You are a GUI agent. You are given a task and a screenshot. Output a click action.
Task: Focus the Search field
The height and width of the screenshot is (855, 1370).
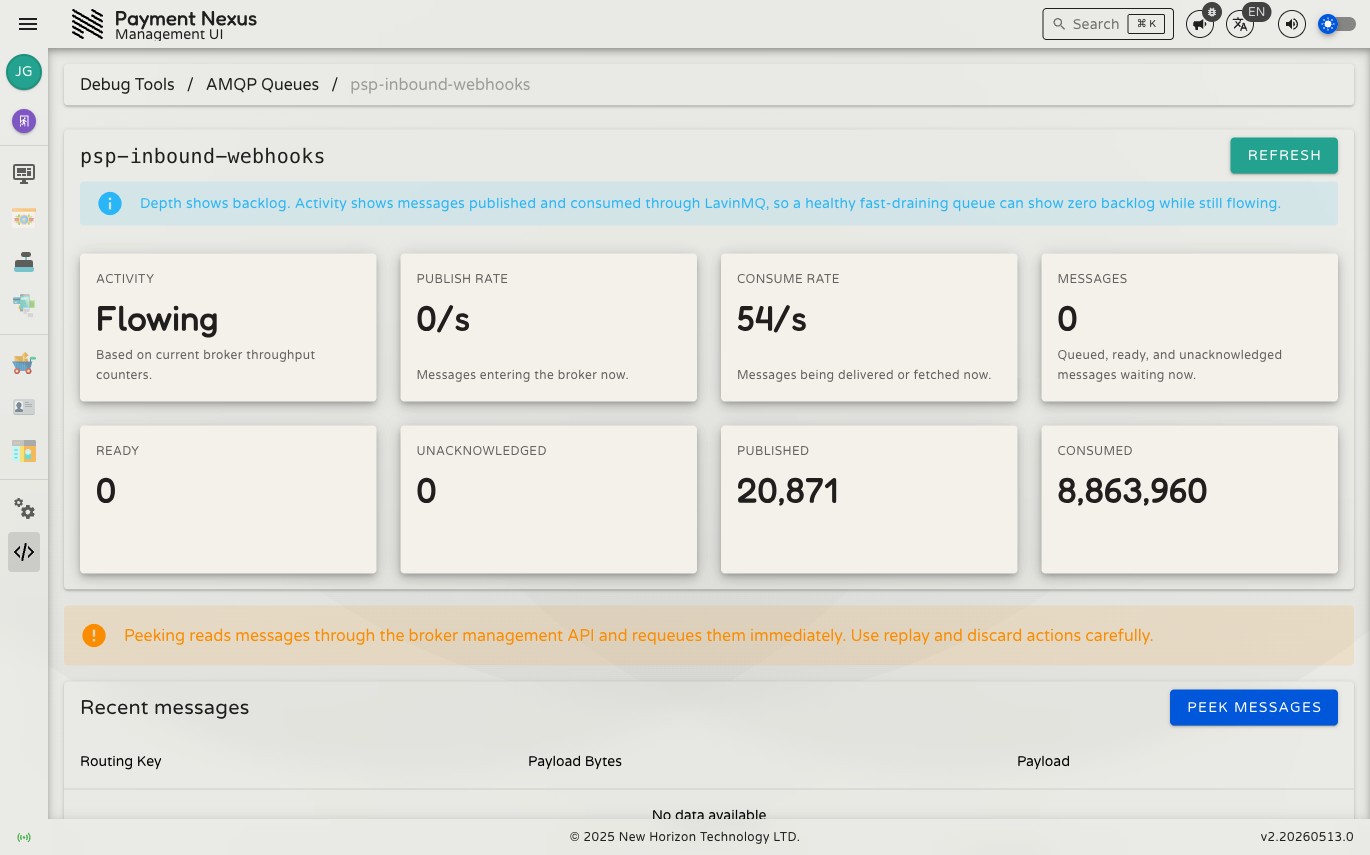(1108, 24)
